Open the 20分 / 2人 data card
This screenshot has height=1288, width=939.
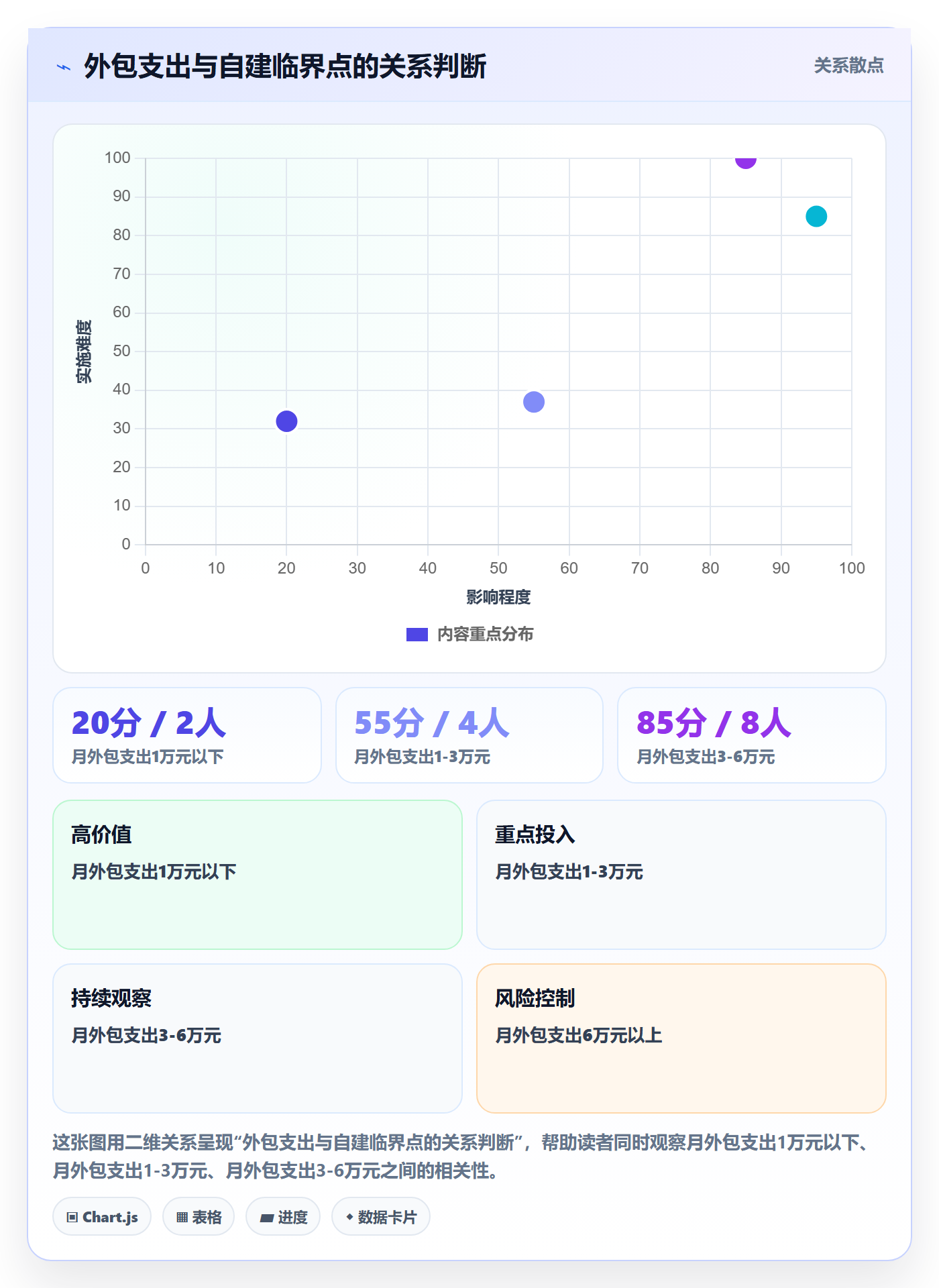(187, 735)
